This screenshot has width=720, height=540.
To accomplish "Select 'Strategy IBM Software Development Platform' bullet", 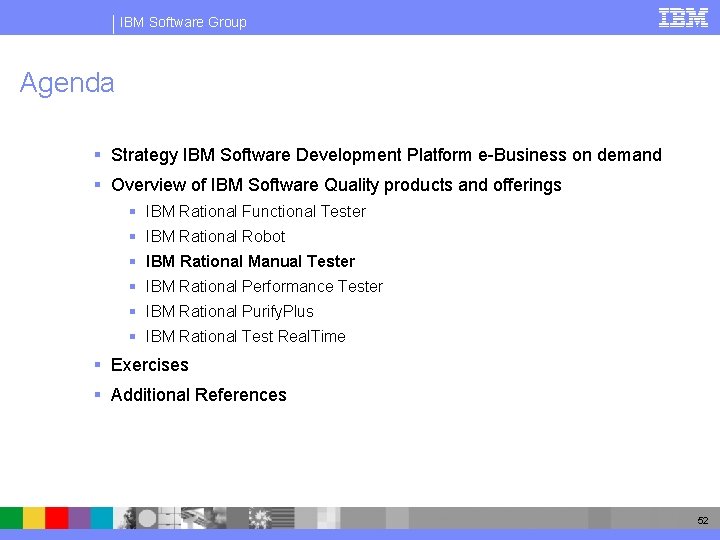I will pyautogui.click(x=386, y=155).
